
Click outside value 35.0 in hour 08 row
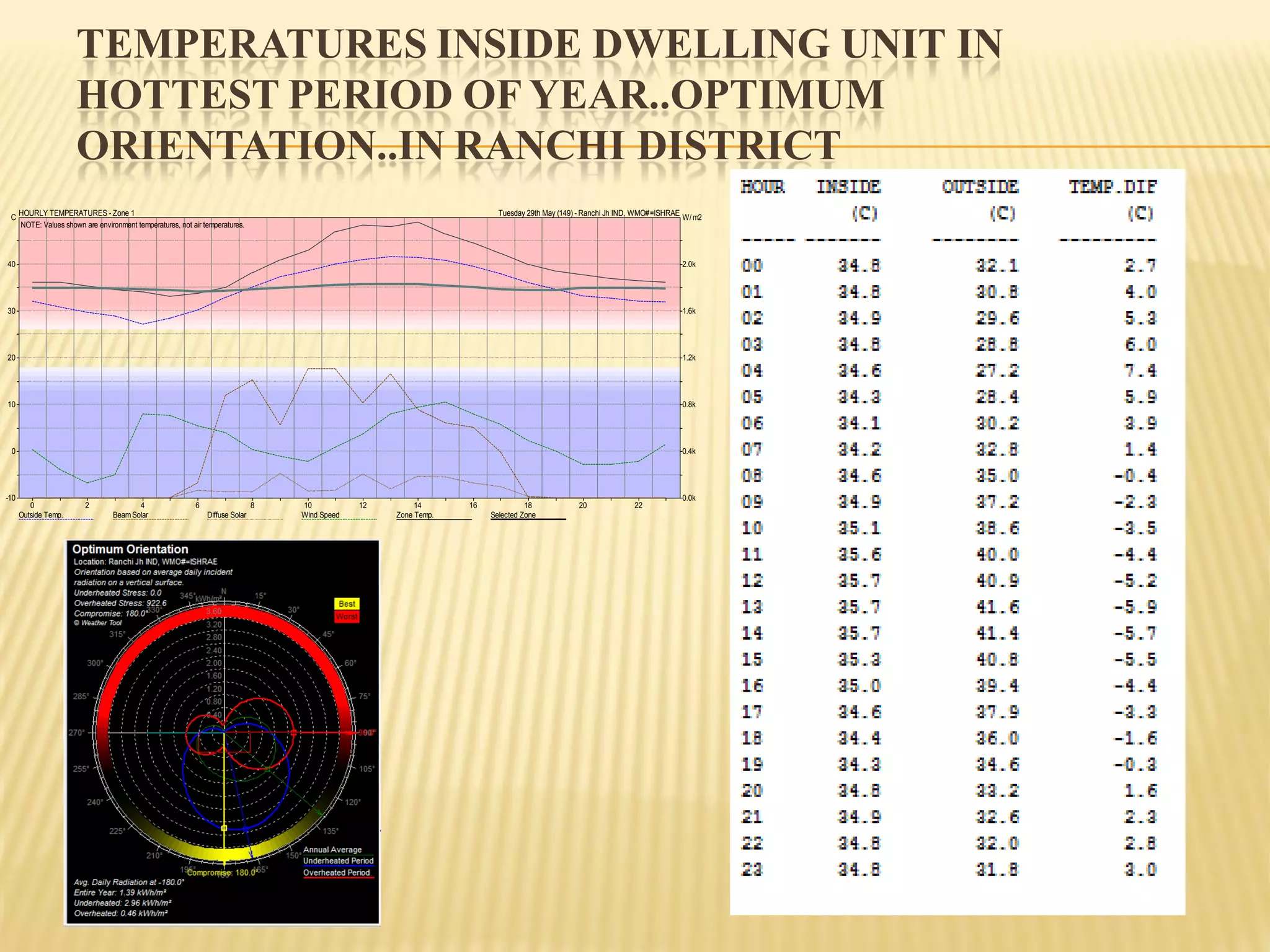coord(997,476)
